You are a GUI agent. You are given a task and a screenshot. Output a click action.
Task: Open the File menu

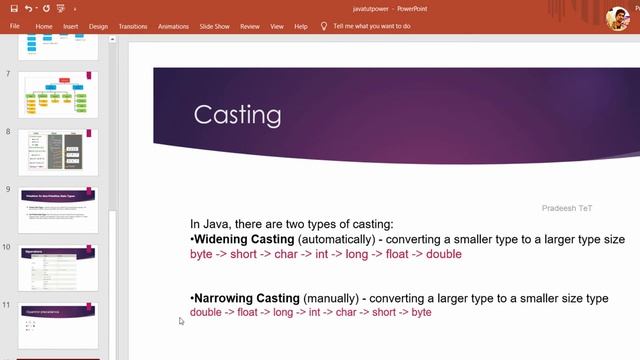(15, 26)
